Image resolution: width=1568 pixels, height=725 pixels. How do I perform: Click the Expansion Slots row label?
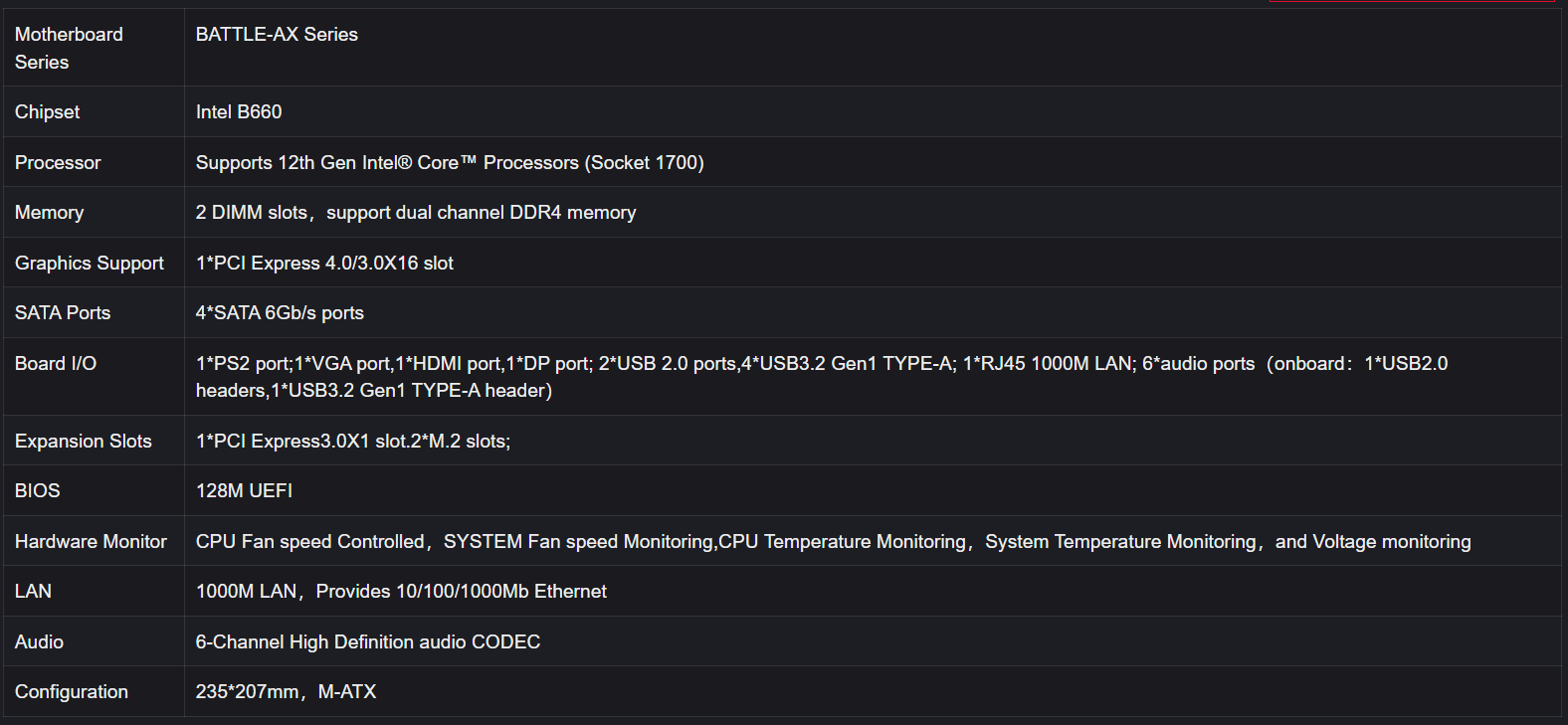tap(84, 442)
